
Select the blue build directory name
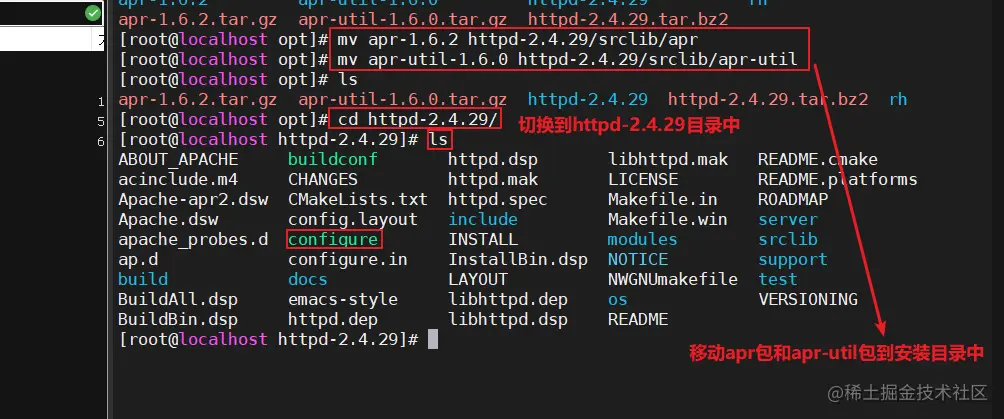point(143,279)
